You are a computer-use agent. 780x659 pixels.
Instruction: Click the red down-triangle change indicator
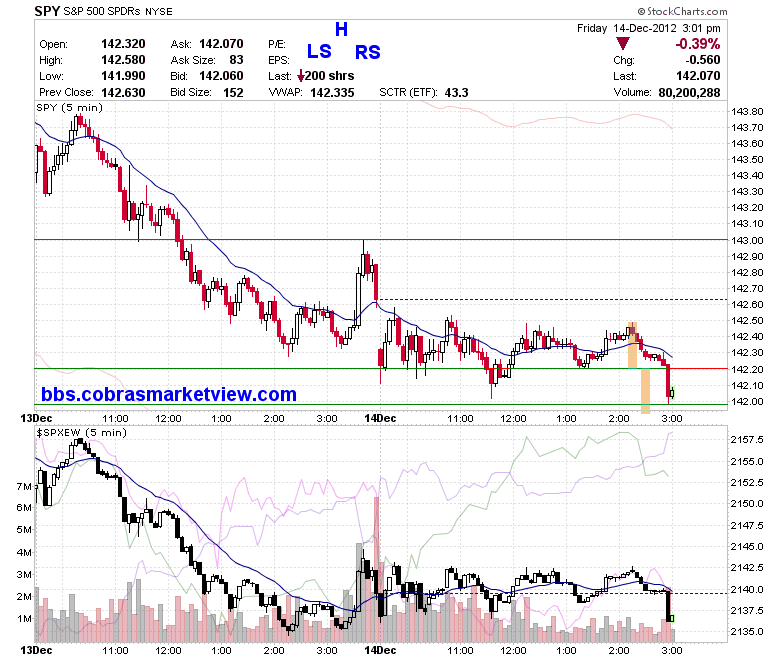click(x=622, y=44)
